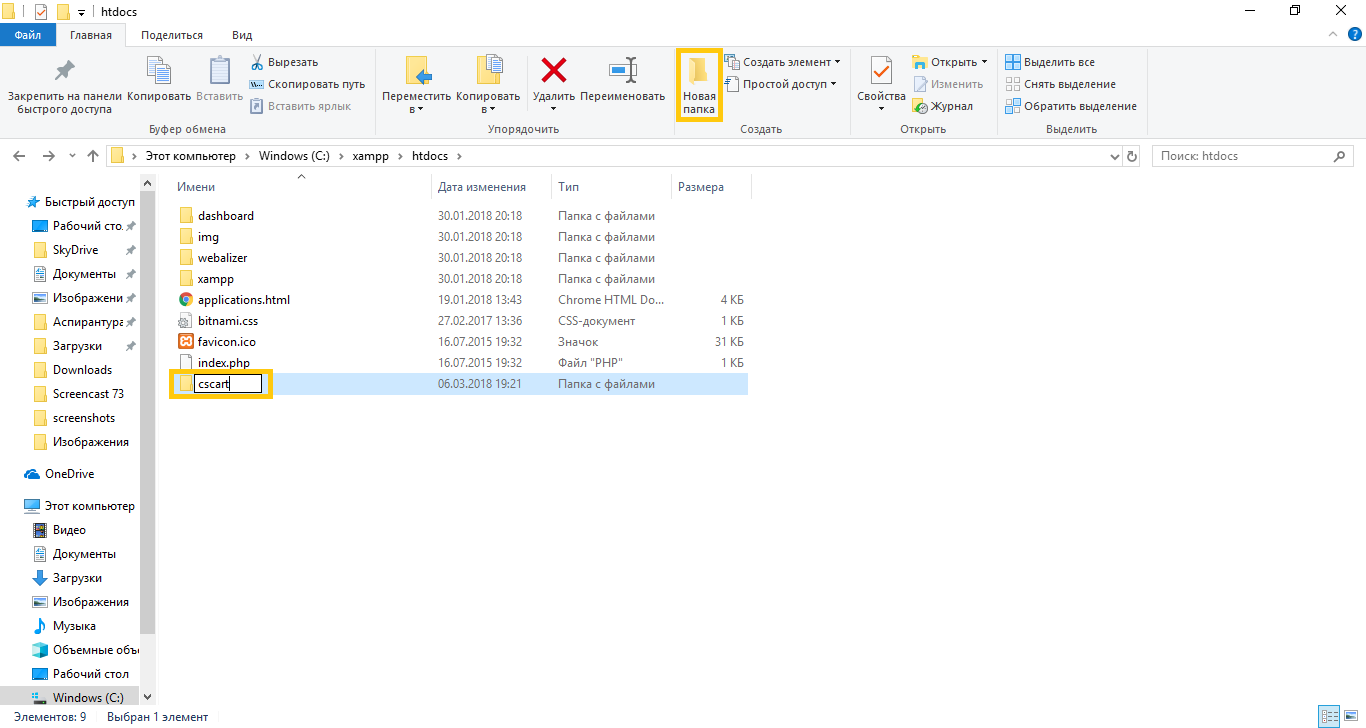Go forward in navigation history
1366x728 pixels.
pos(48,156)
